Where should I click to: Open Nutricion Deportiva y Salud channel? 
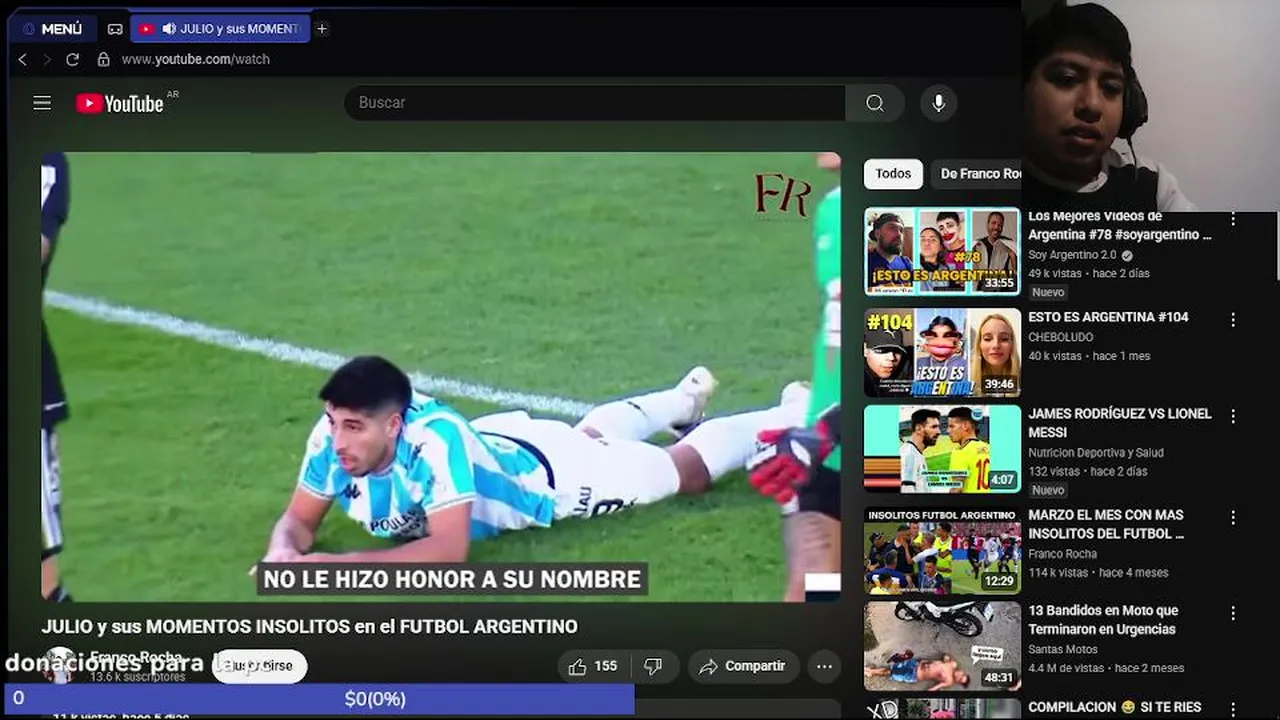[1096, 452]
